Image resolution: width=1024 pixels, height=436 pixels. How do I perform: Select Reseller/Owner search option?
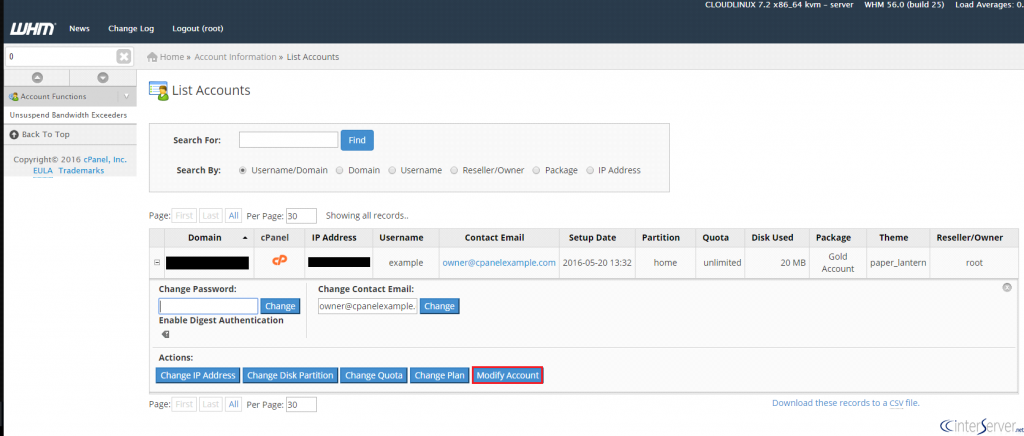pos(454,170)
